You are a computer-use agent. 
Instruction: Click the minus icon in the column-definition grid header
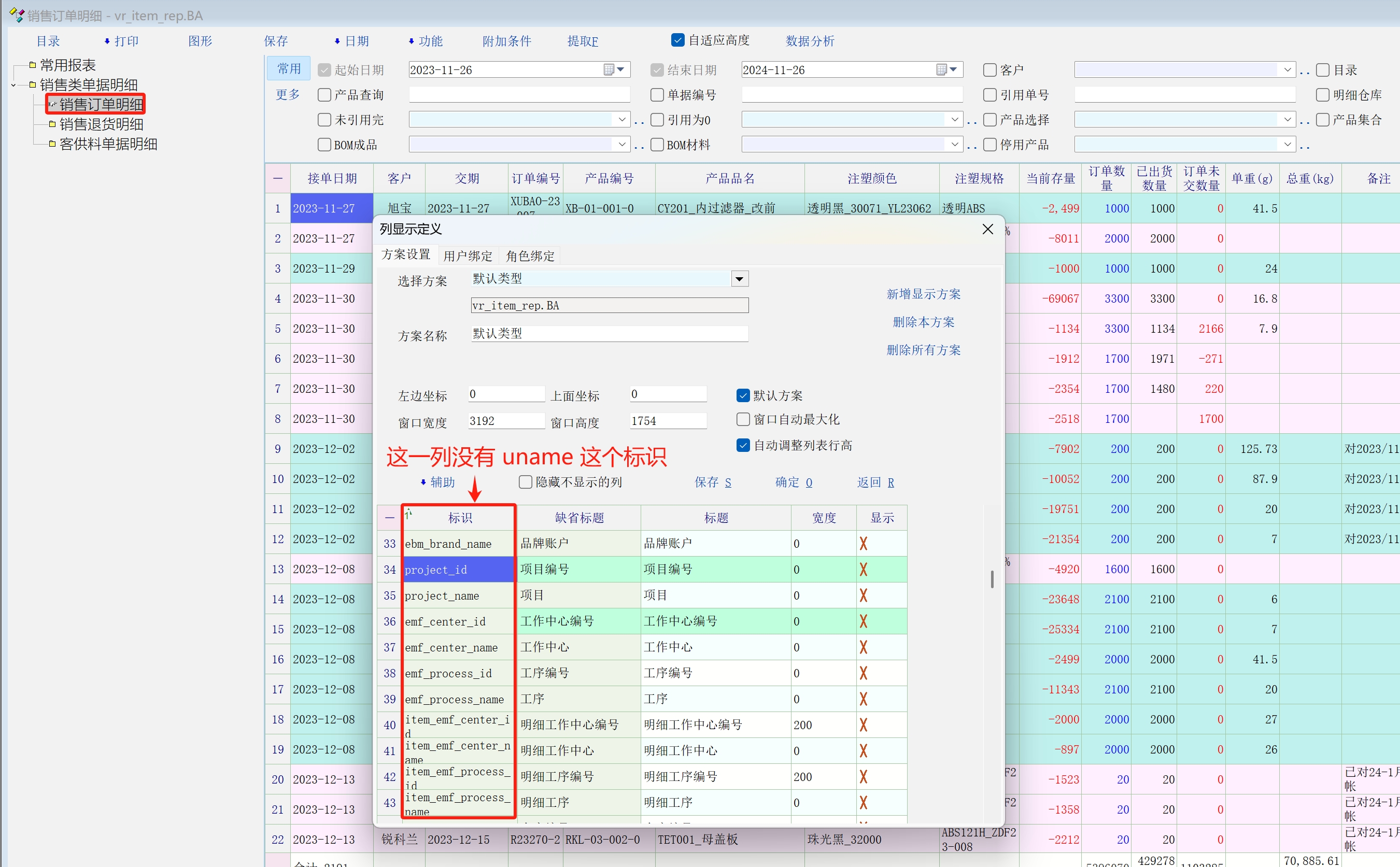click(389, 518)
